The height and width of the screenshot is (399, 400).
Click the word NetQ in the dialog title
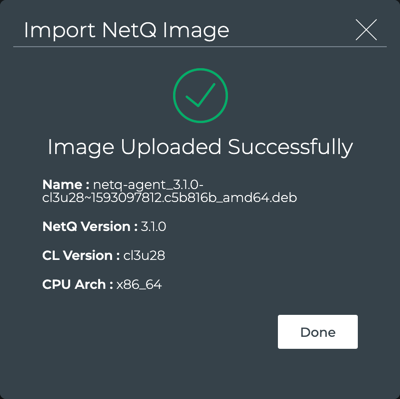(x=129, y=30)
